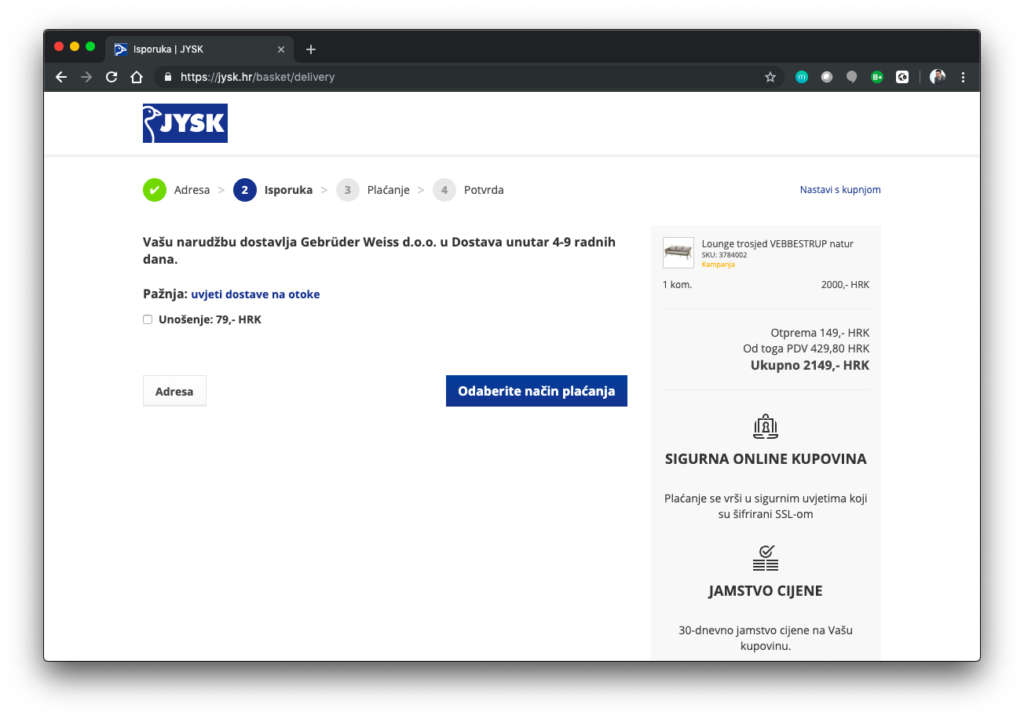Open a new browser tab
1024x719 pixels.
click(311, 49)
